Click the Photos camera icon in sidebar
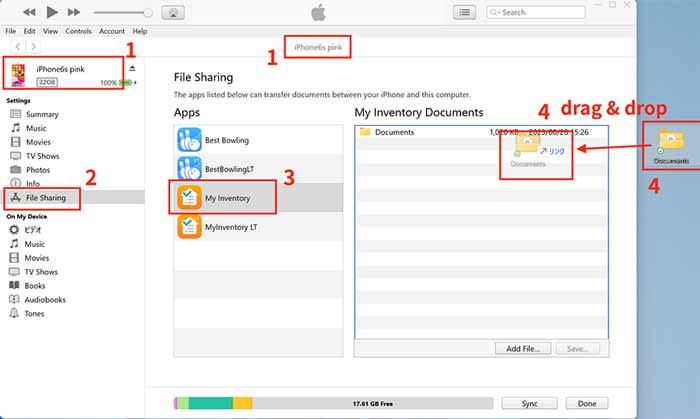The image size is (700, 419). tap(16, 170)
